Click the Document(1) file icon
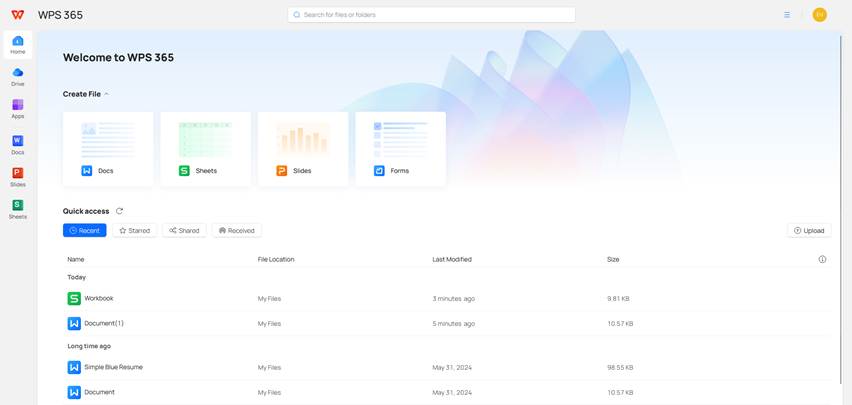The height and width of the screenshot is (405, 852). [74, 323]
